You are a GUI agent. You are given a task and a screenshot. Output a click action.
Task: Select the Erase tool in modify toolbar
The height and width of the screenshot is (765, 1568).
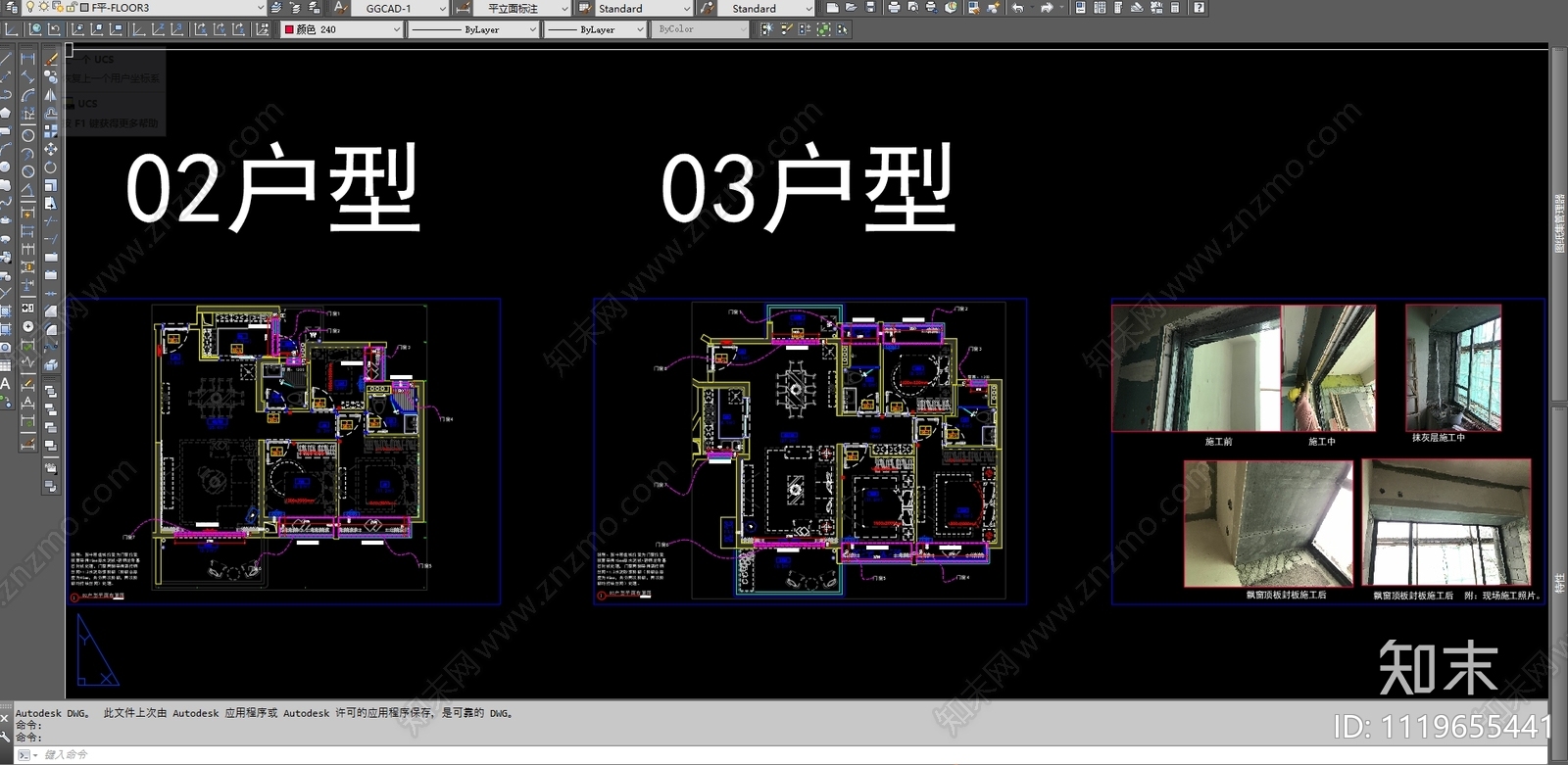pos(50,58)
